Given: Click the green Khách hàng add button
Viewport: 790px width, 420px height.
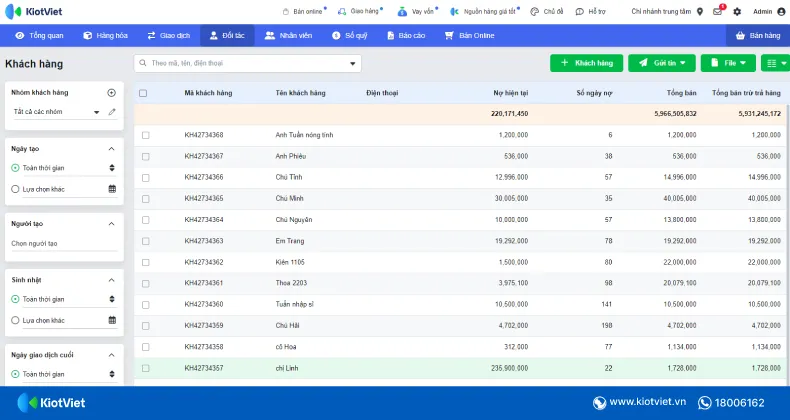Looking at the screenshot, I should pyautogui.click(x=586, y=63).
